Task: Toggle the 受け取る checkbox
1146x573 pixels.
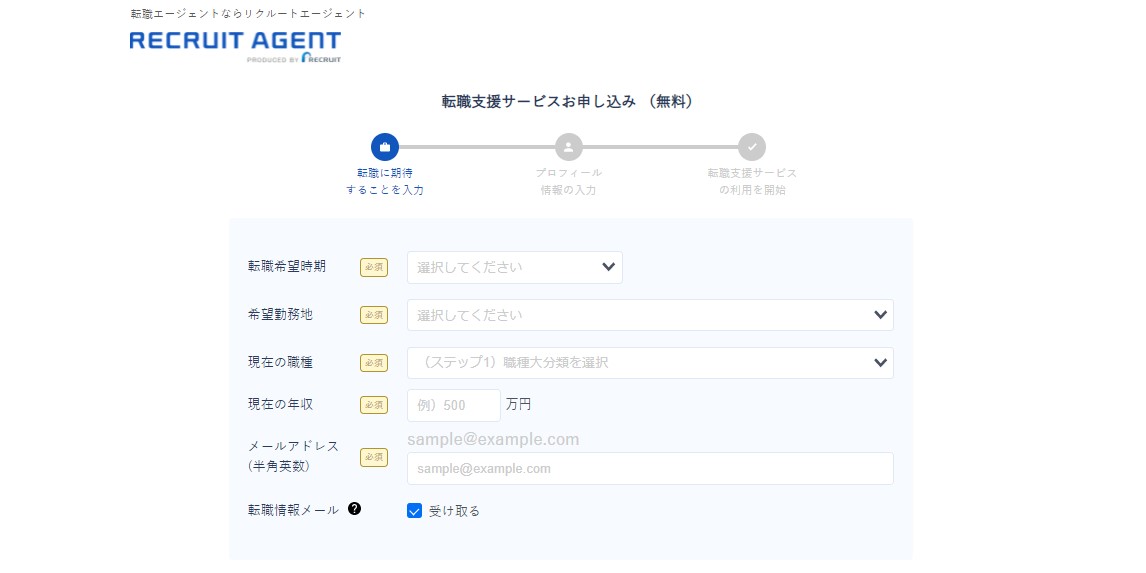Action: [x=415, y=511]
